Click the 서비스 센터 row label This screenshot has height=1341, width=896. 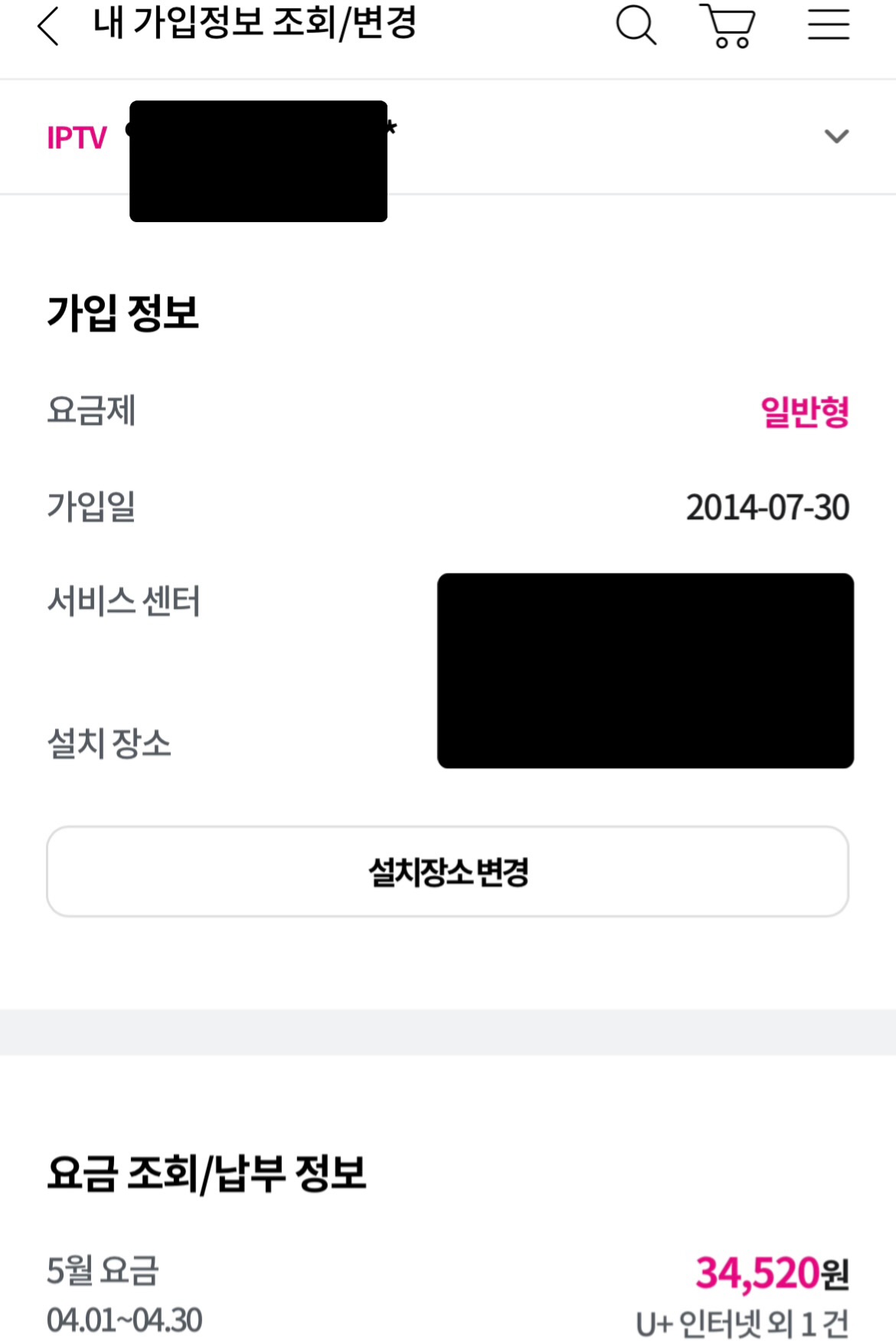[x=124, y=601]
